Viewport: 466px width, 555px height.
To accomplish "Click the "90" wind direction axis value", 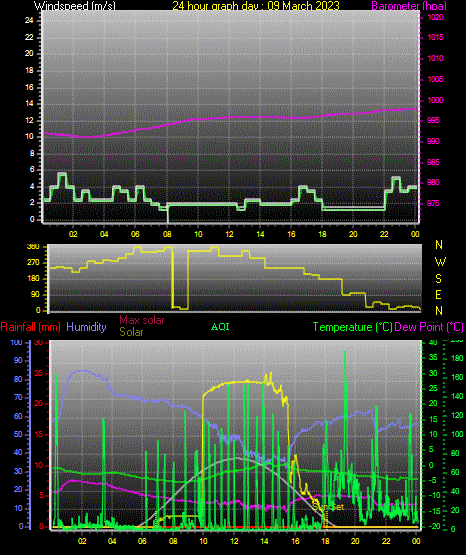I will [x=35, y=294].
